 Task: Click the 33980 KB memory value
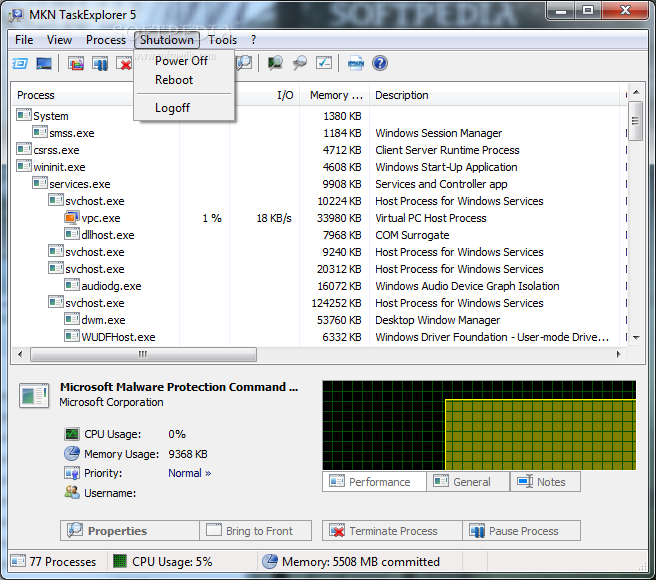coord(339,218)
